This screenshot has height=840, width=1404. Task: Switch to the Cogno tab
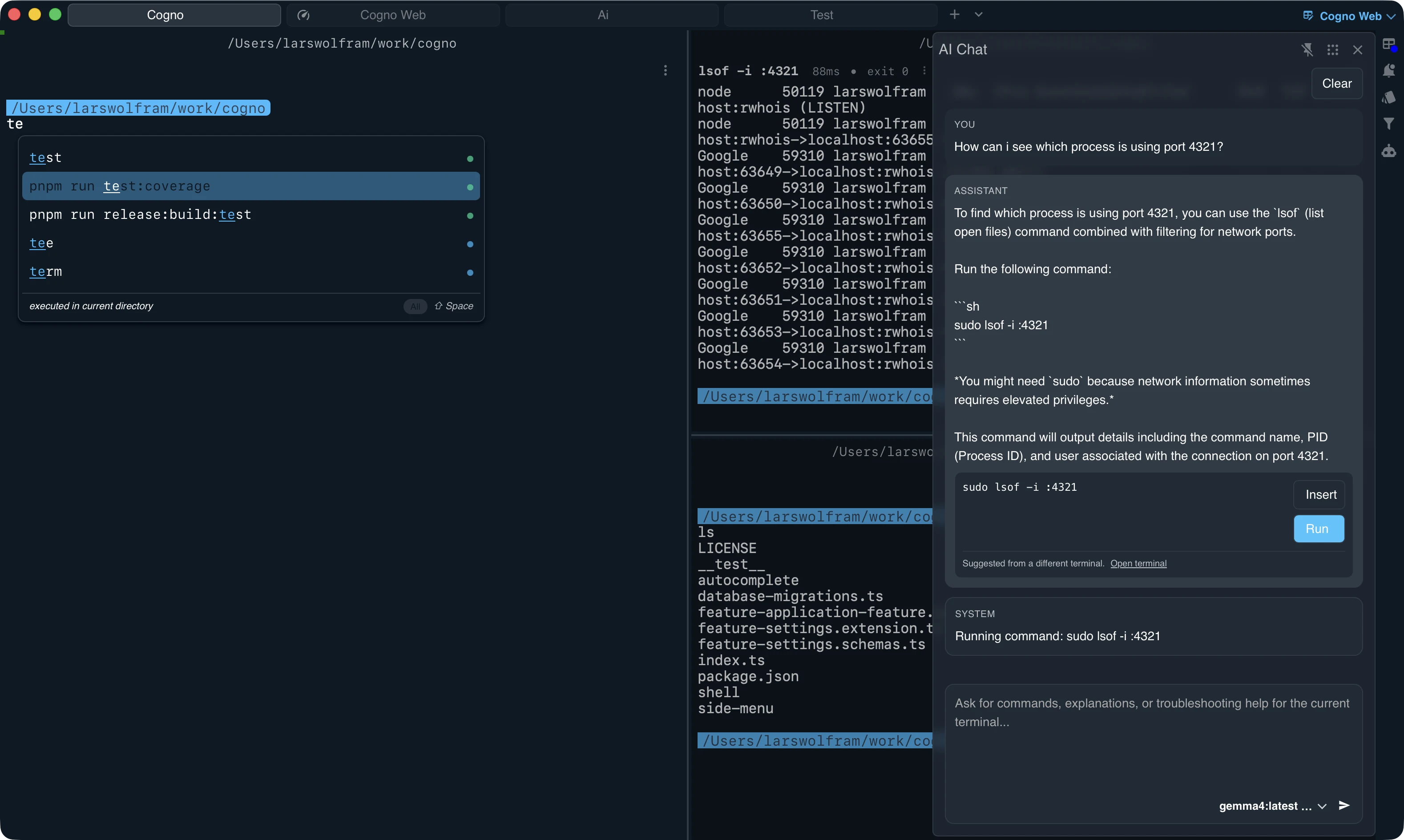point(174,15)
